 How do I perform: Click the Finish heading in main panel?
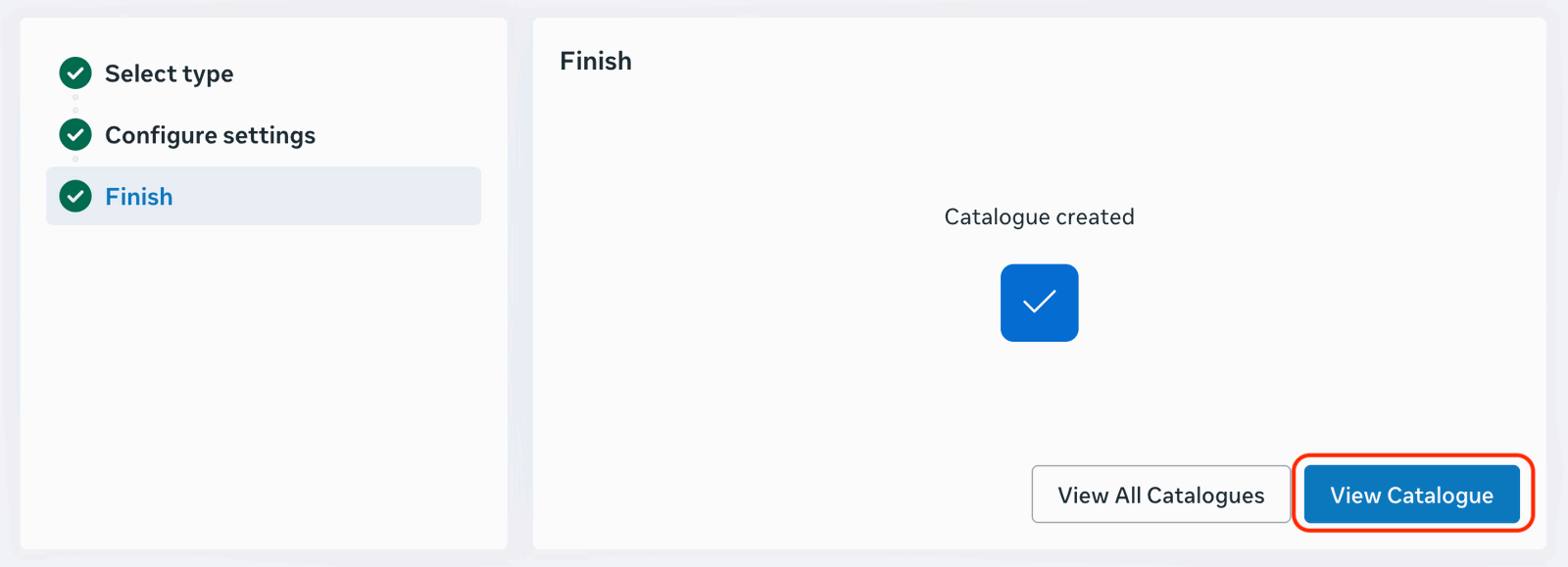[x=596, y=62]
